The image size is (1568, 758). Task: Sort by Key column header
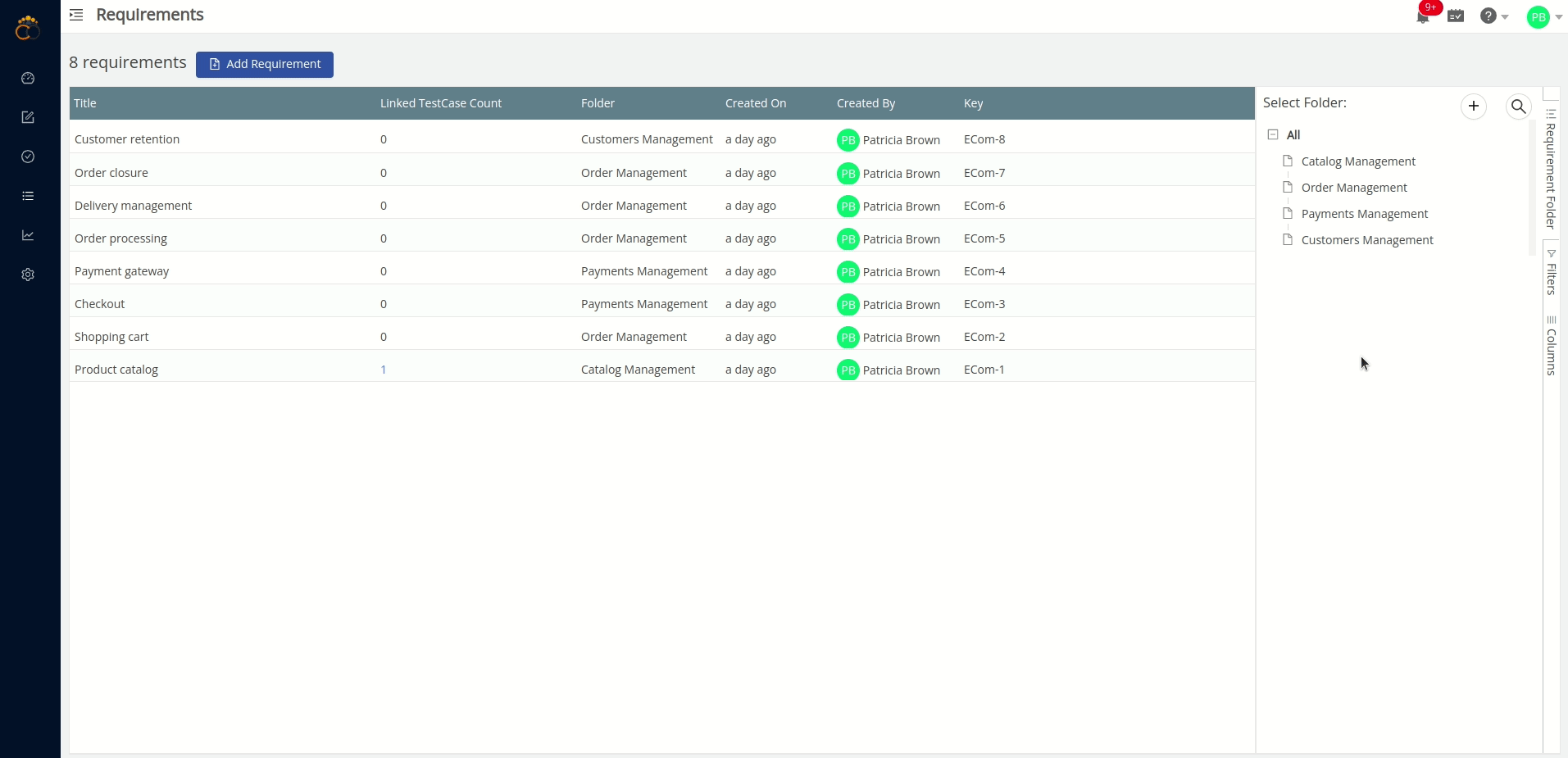[973, 103]
